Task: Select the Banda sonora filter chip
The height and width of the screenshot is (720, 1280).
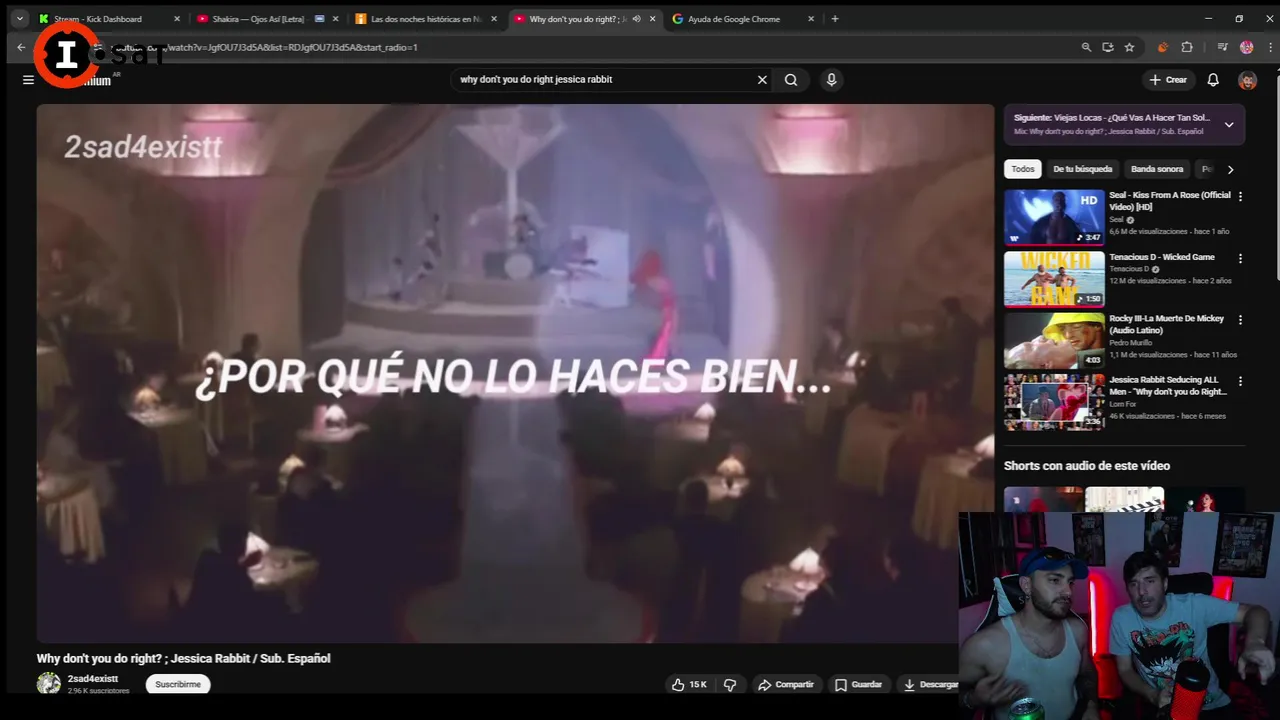Action: tap(1157, 169)
